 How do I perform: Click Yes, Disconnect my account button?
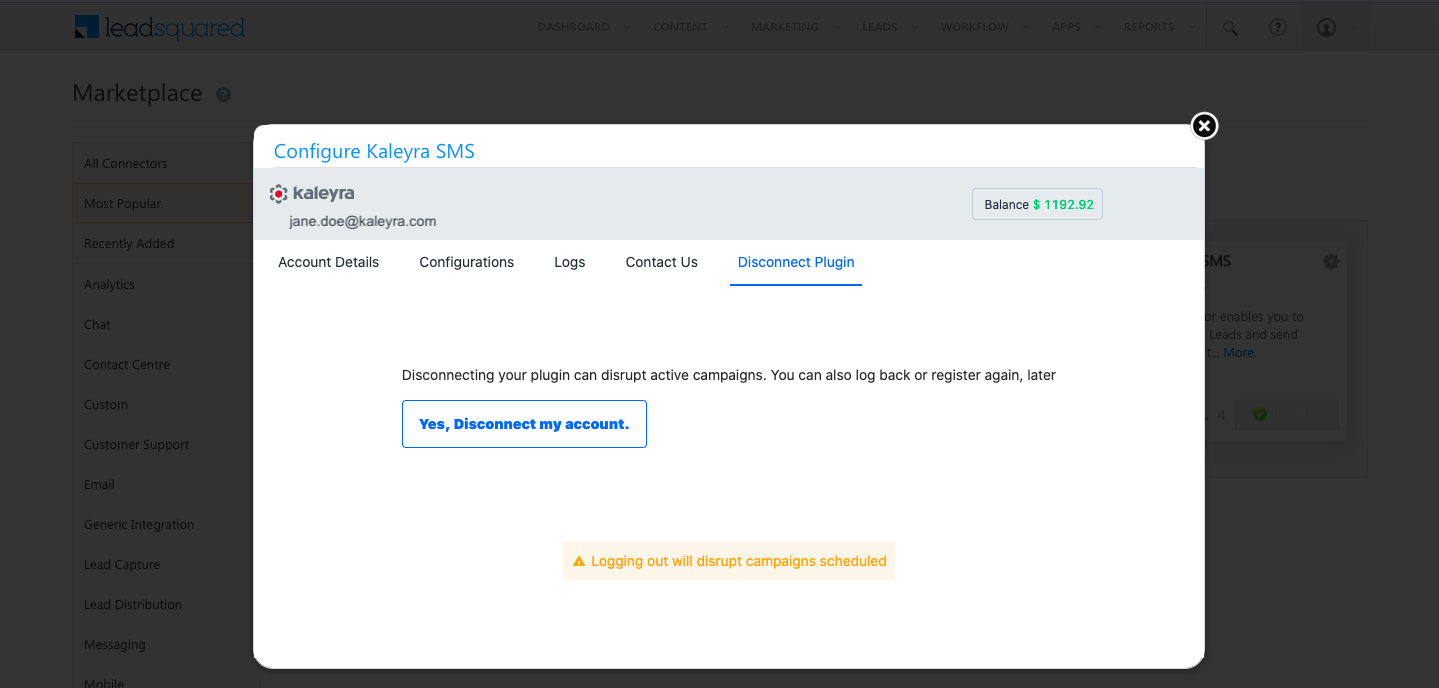point(524,424)
